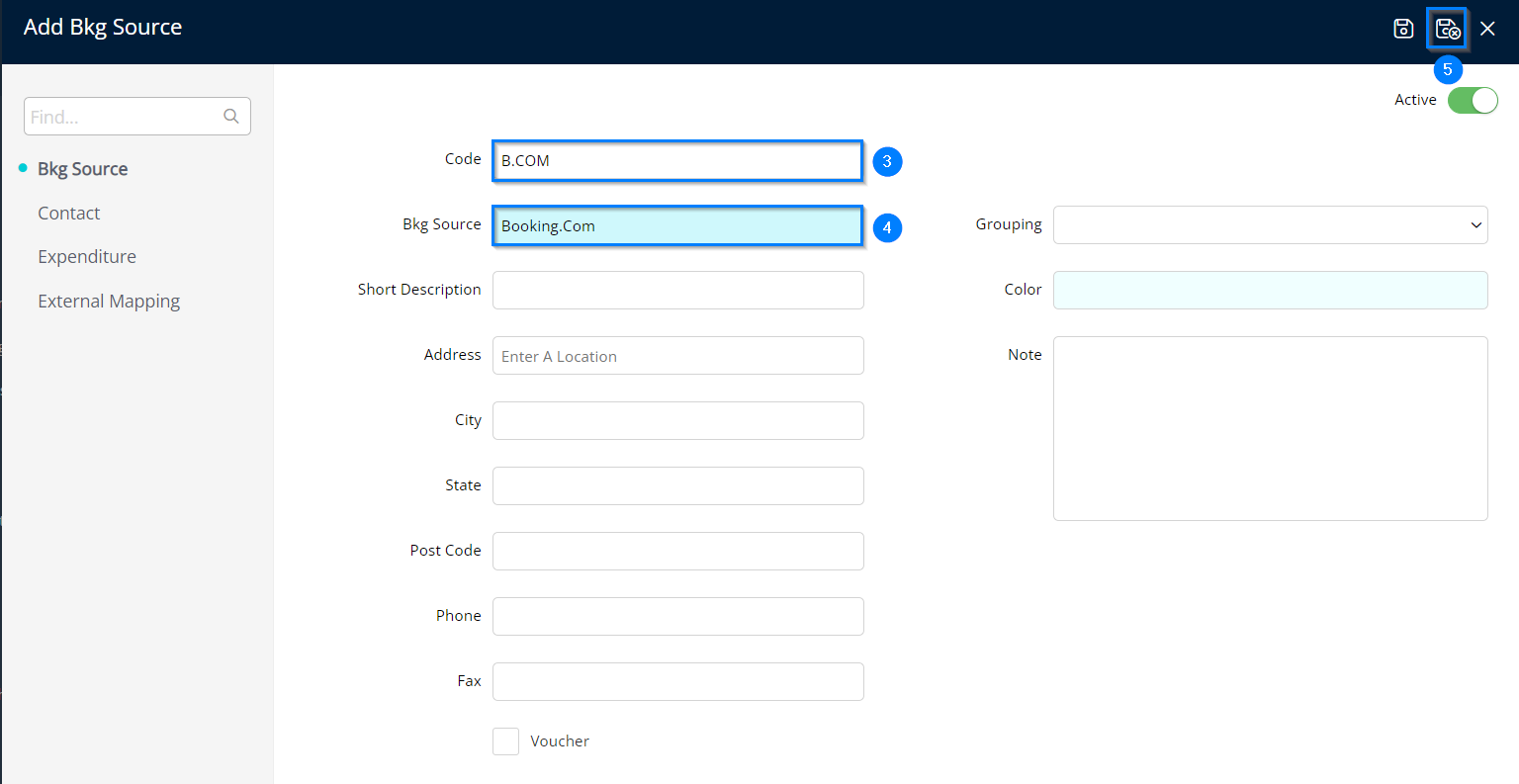Close the Add Bkg Source dialog
The image size is (1519, 784).
pos(1487,29)
